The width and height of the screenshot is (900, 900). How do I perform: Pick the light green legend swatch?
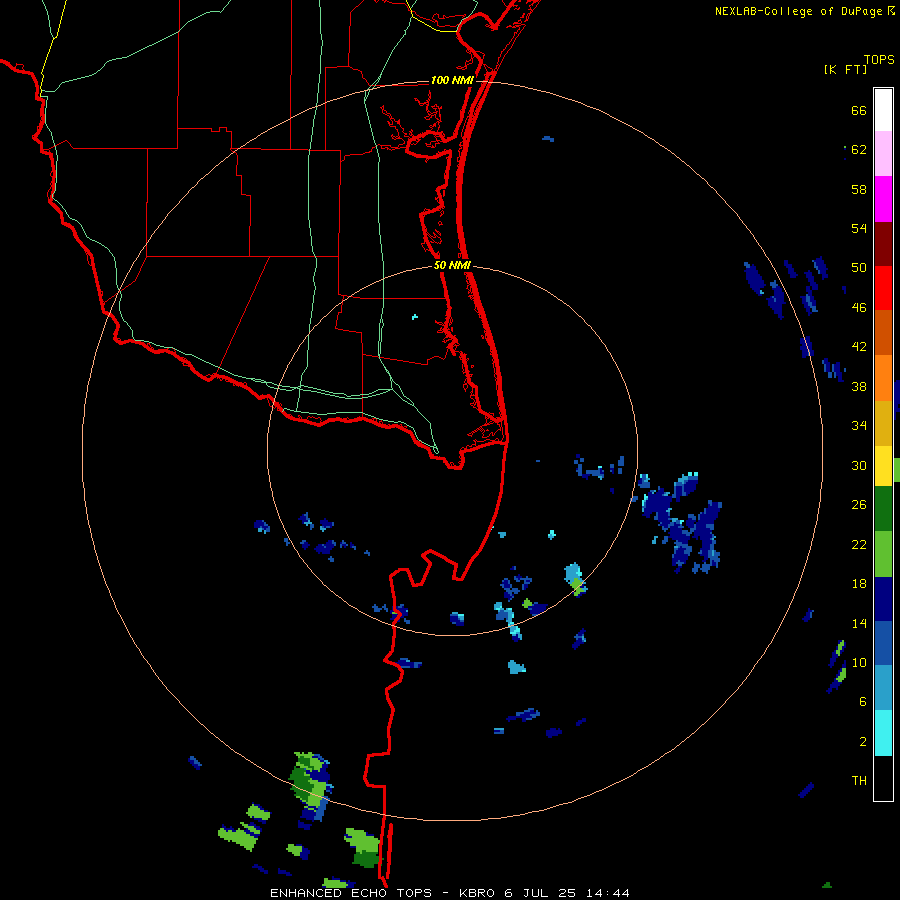tap(883, 554)
